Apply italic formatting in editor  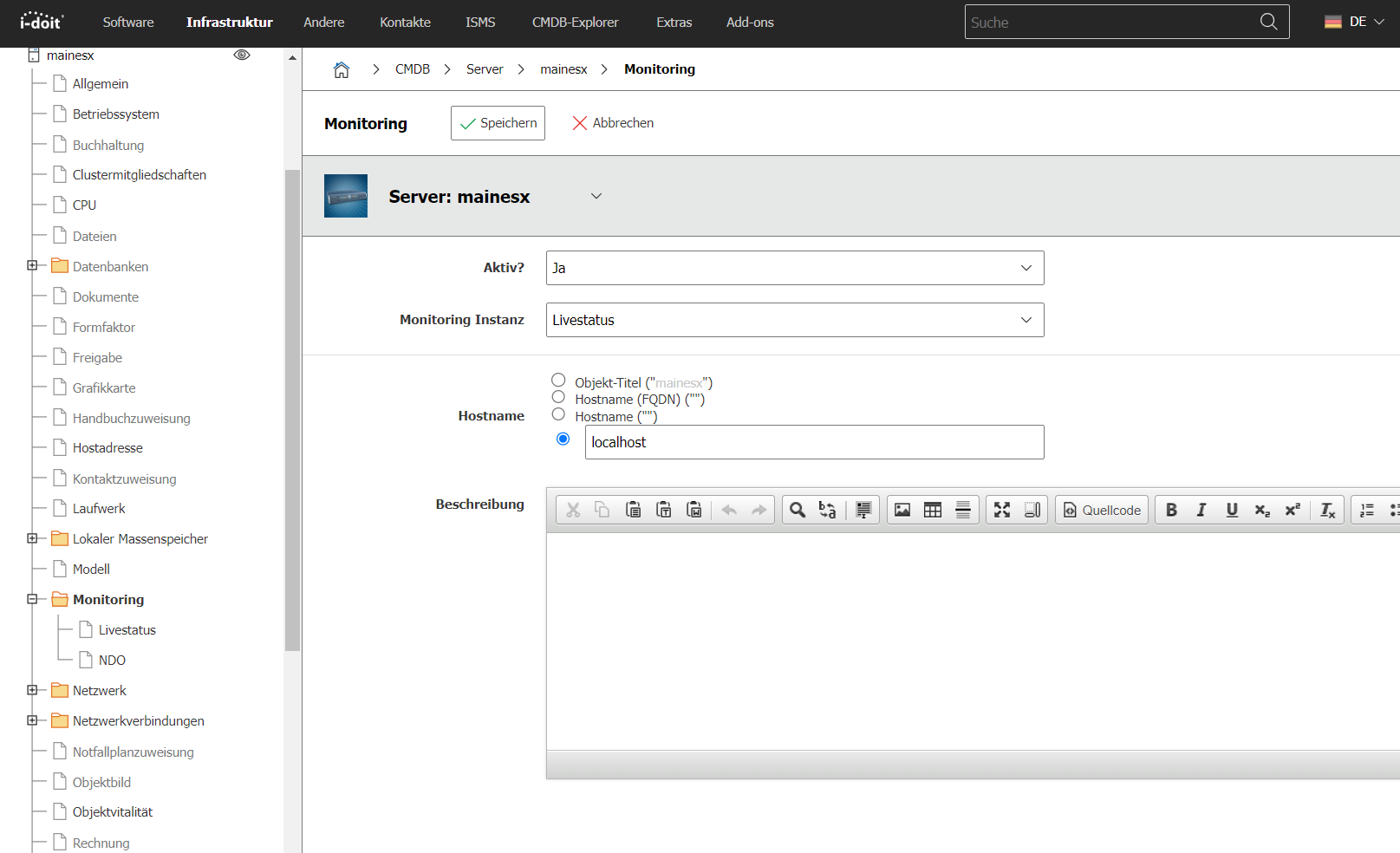tap(1201, 510)
